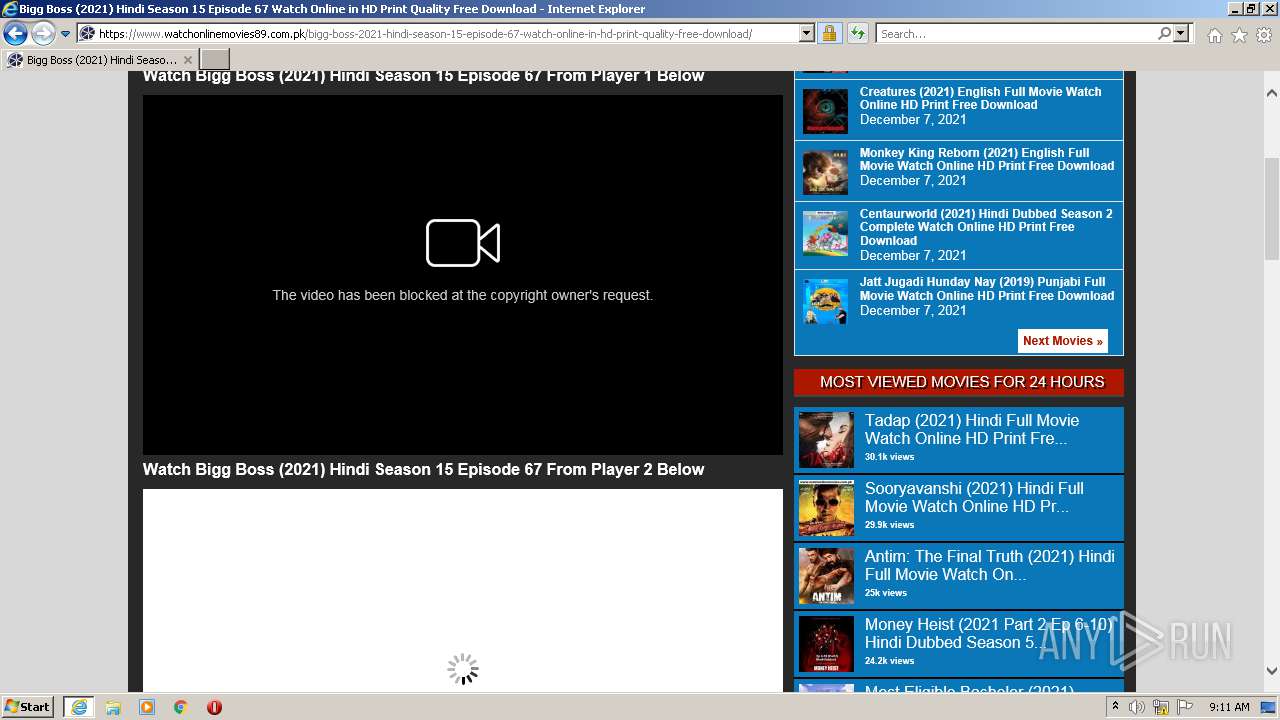Click the URL address field
The width and height of the screenshot is (1280, 720).
(438, 34)
